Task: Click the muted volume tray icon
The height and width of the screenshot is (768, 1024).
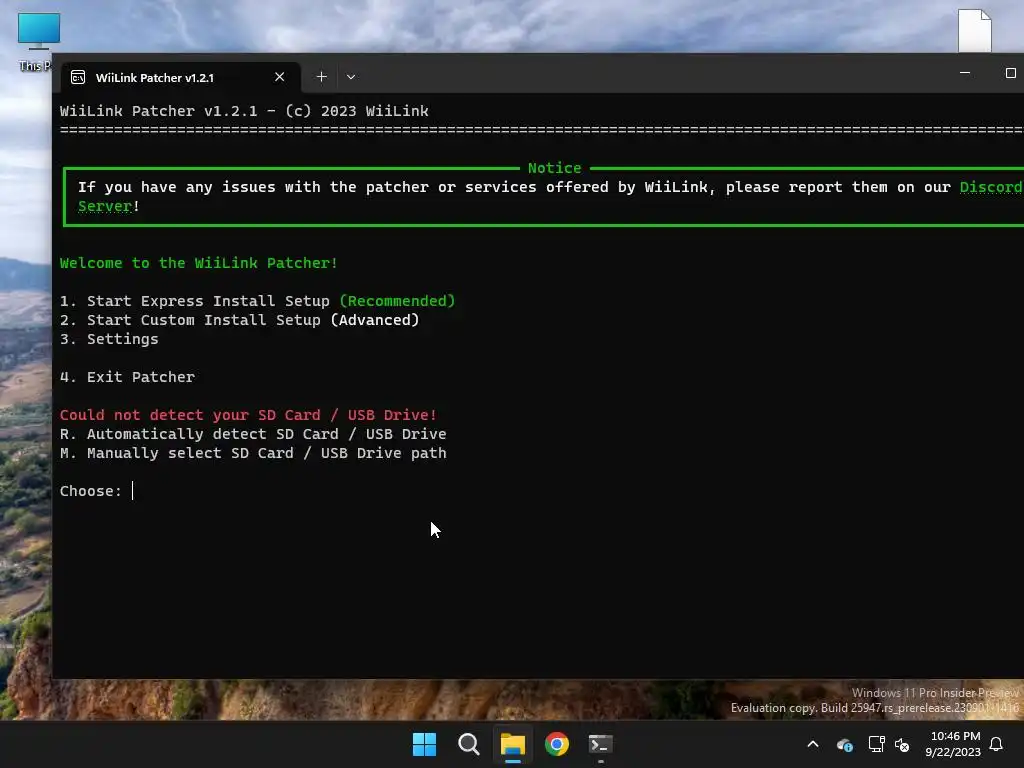Action: [x=902, y=744]
